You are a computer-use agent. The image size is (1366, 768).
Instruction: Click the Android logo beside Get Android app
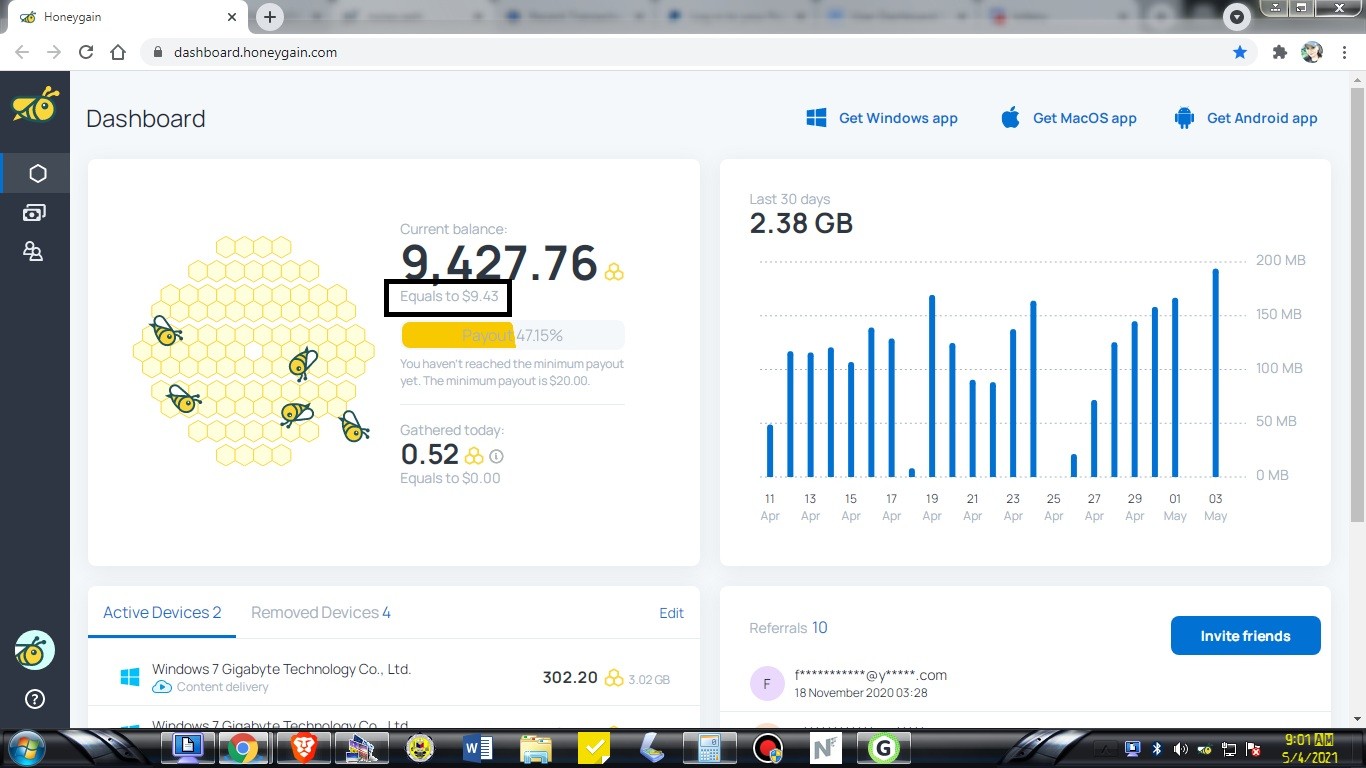(1185, 118)
